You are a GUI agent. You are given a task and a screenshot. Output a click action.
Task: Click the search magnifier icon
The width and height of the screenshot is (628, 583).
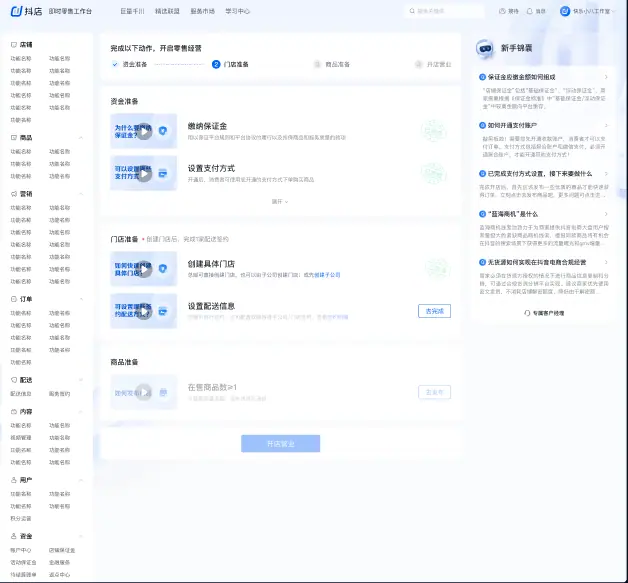tap(412, 11)
